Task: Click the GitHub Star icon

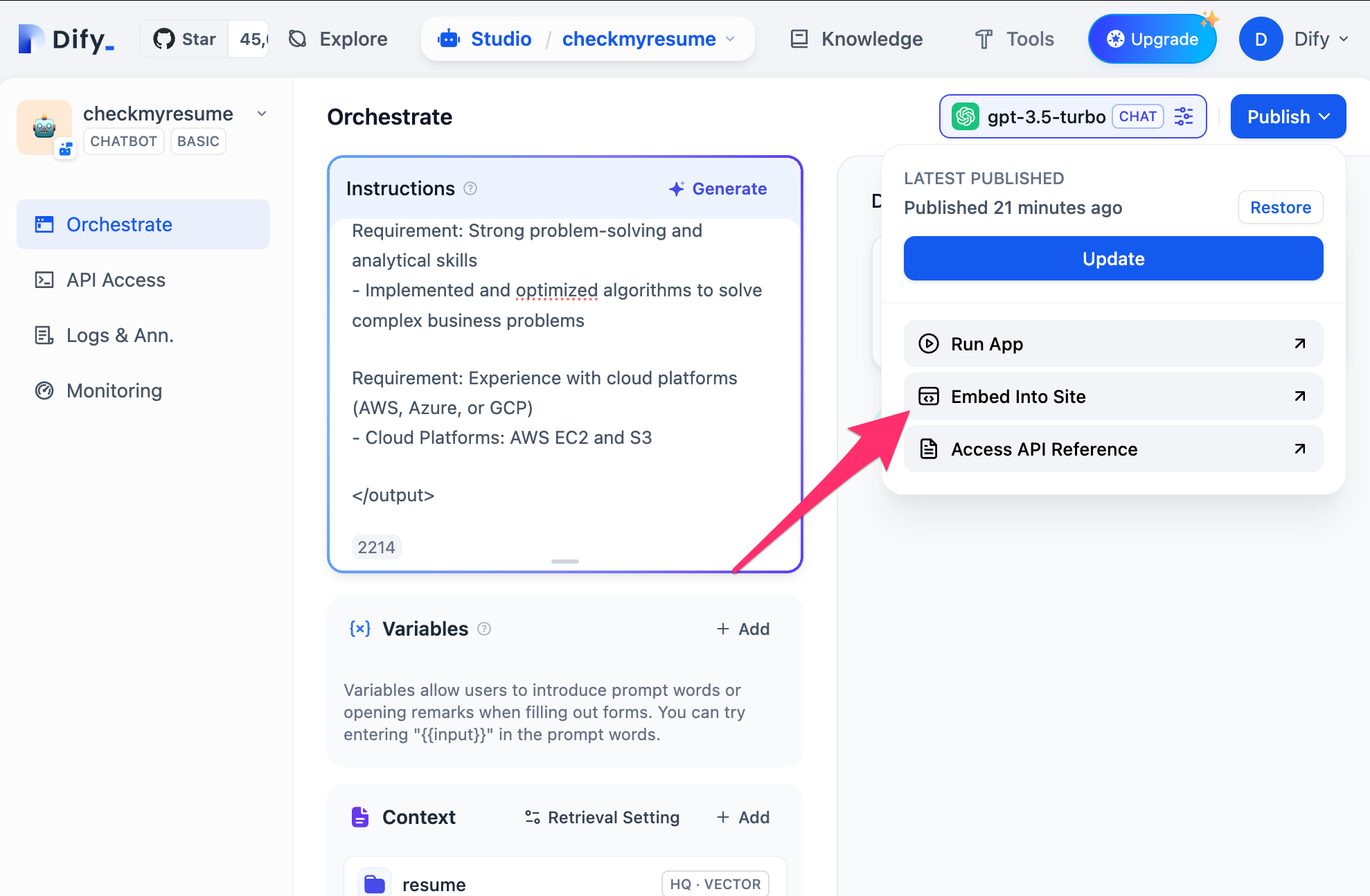Action: point(164,39)
